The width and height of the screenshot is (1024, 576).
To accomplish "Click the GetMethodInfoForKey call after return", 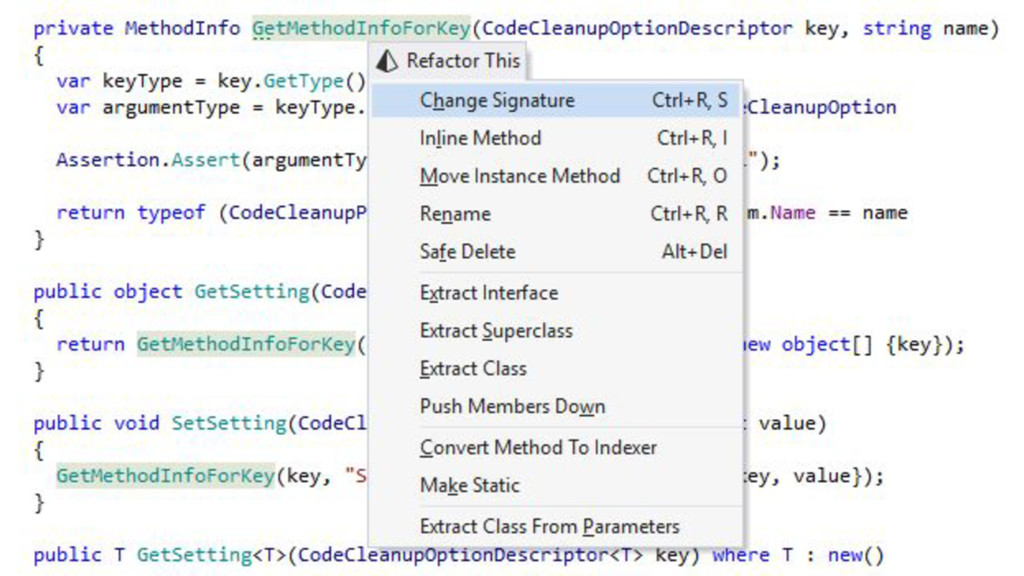I will [246, 344].
